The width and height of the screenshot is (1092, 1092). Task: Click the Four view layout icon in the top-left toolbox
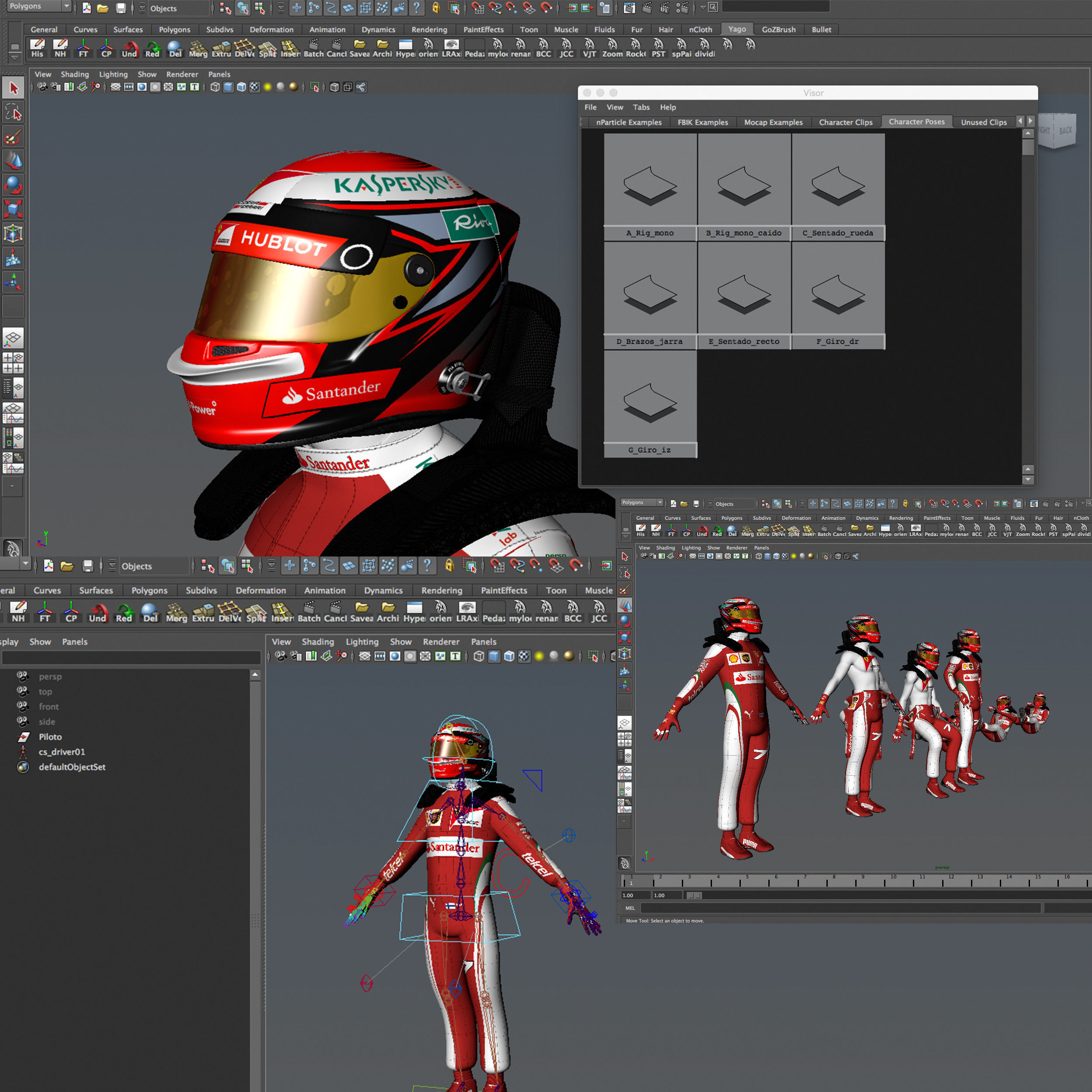13,363
